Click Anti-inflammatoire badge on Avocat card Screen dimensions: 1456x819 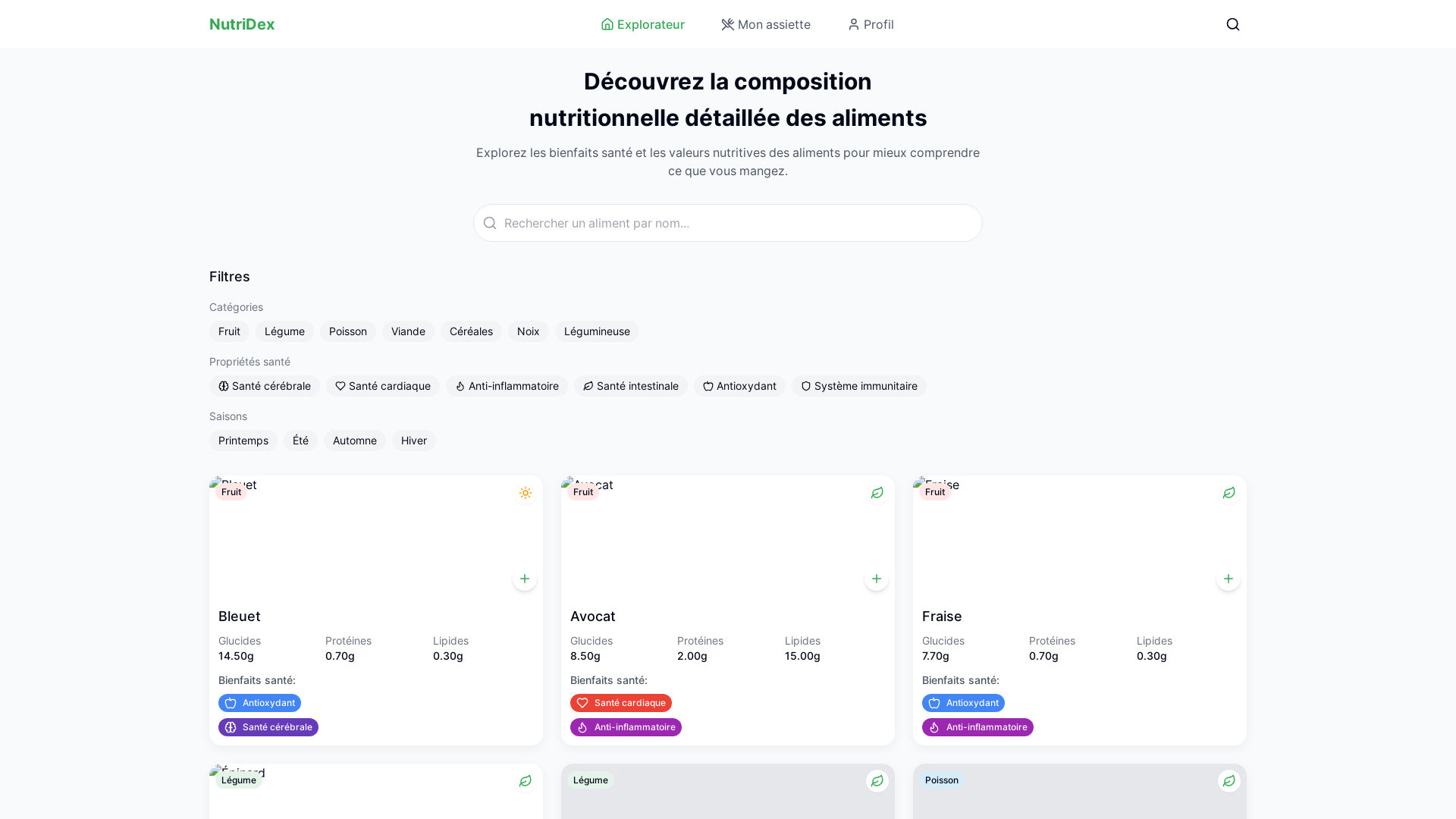point(626,727)
